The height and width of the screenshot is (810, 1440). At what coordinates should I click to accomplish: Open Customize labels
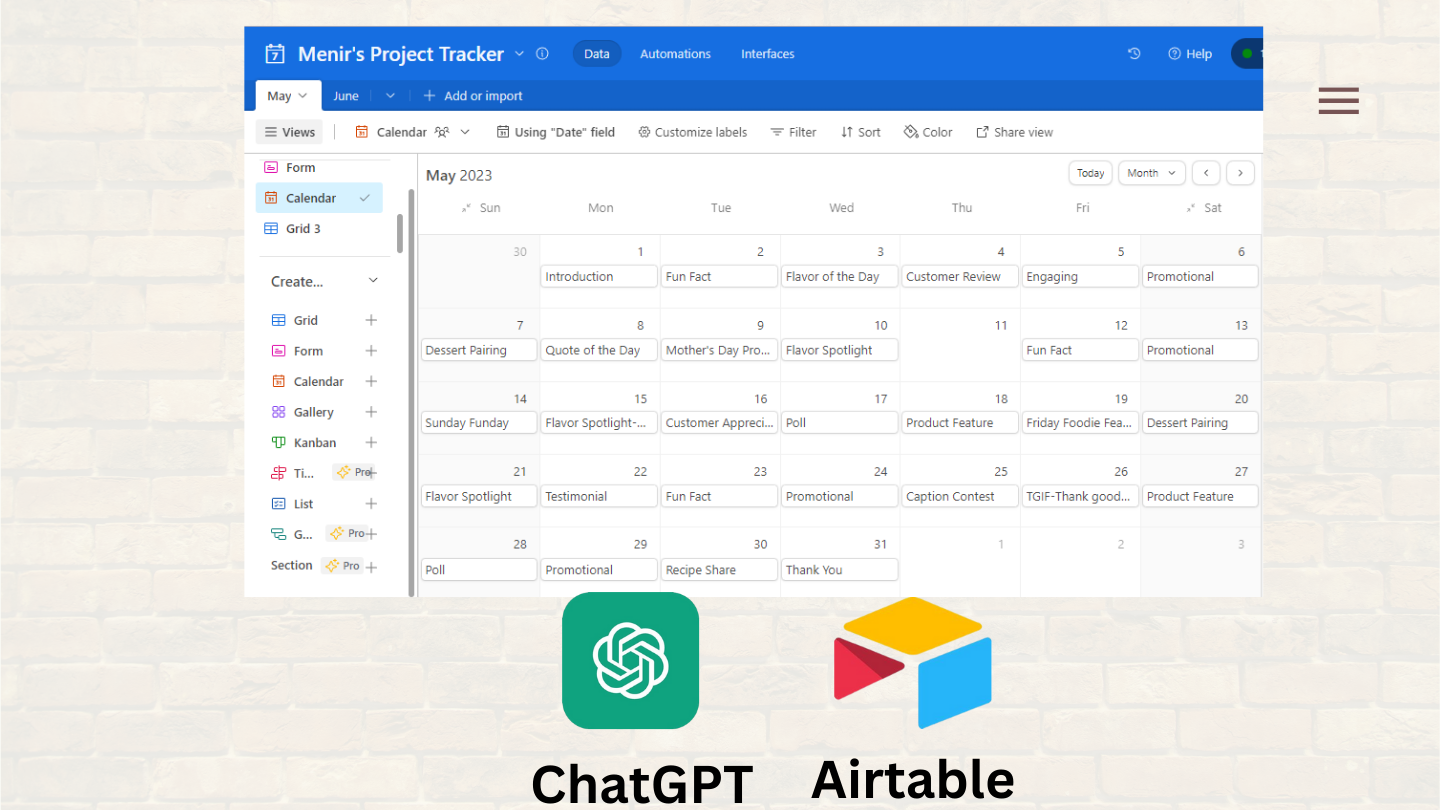point(693,132)
